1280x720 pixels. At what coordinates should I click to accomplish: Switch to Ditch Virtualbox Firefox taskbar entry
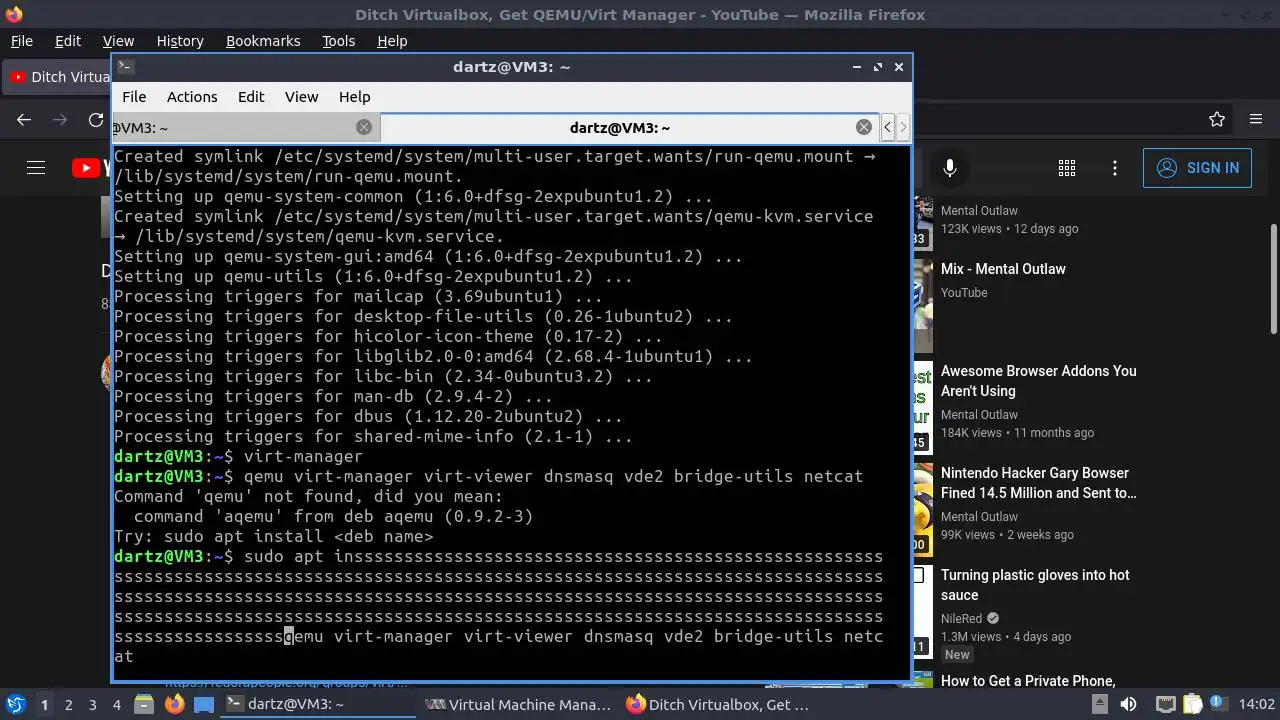[x=720, y=705]
